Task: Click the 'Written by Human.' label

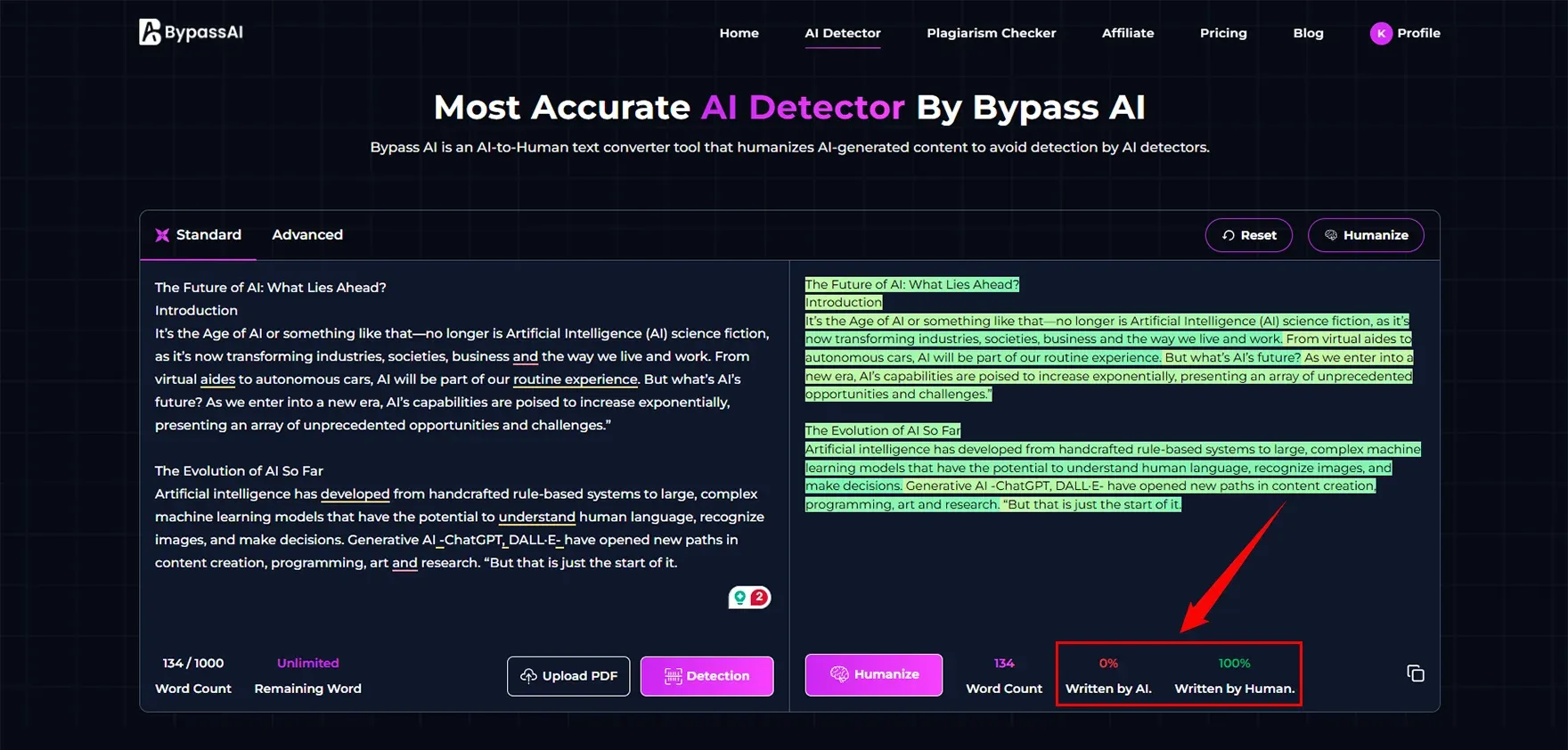Action: [1234, 689]
